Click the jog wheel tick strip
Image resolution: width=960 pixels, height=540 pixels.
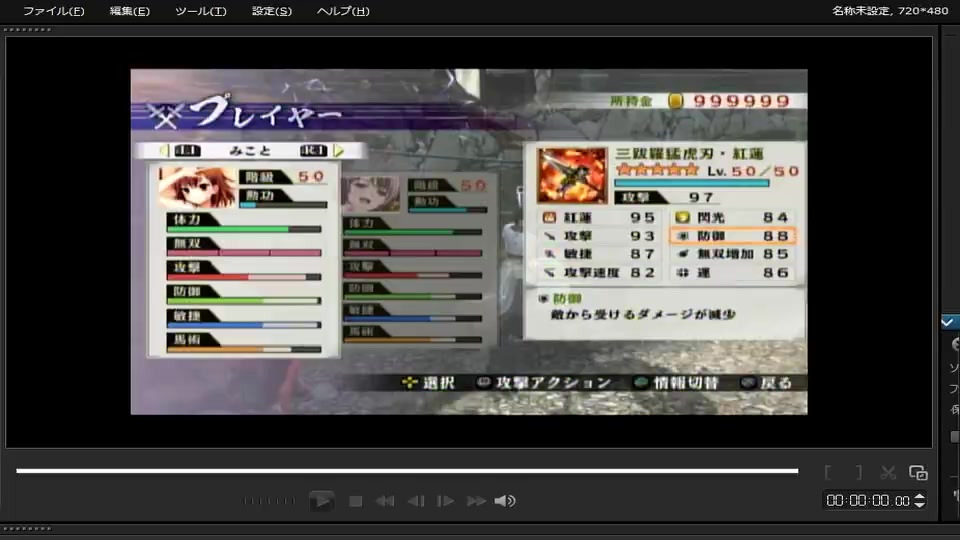269,501
